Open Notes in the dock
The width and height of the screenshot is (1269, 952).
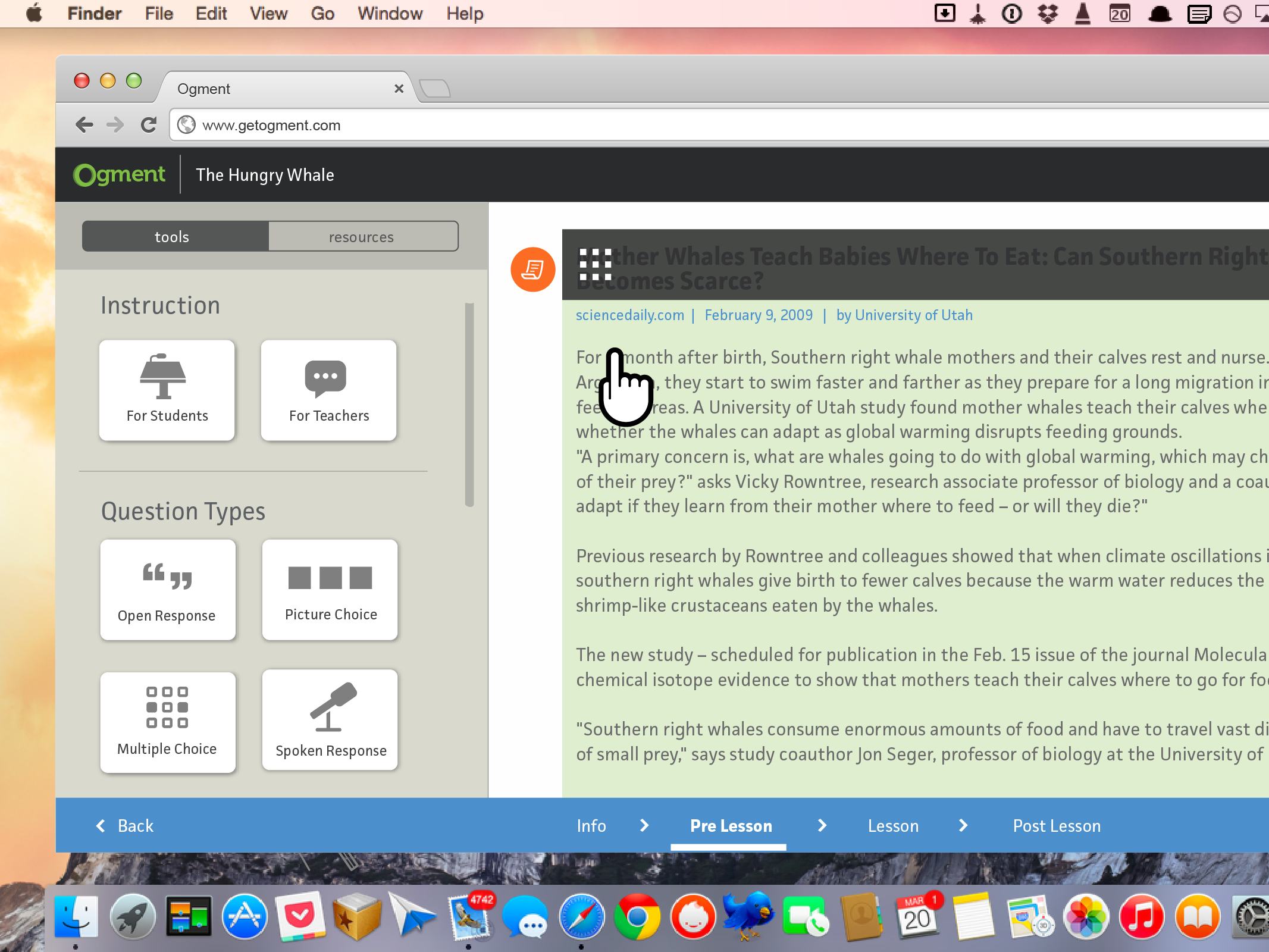[973, 916]
